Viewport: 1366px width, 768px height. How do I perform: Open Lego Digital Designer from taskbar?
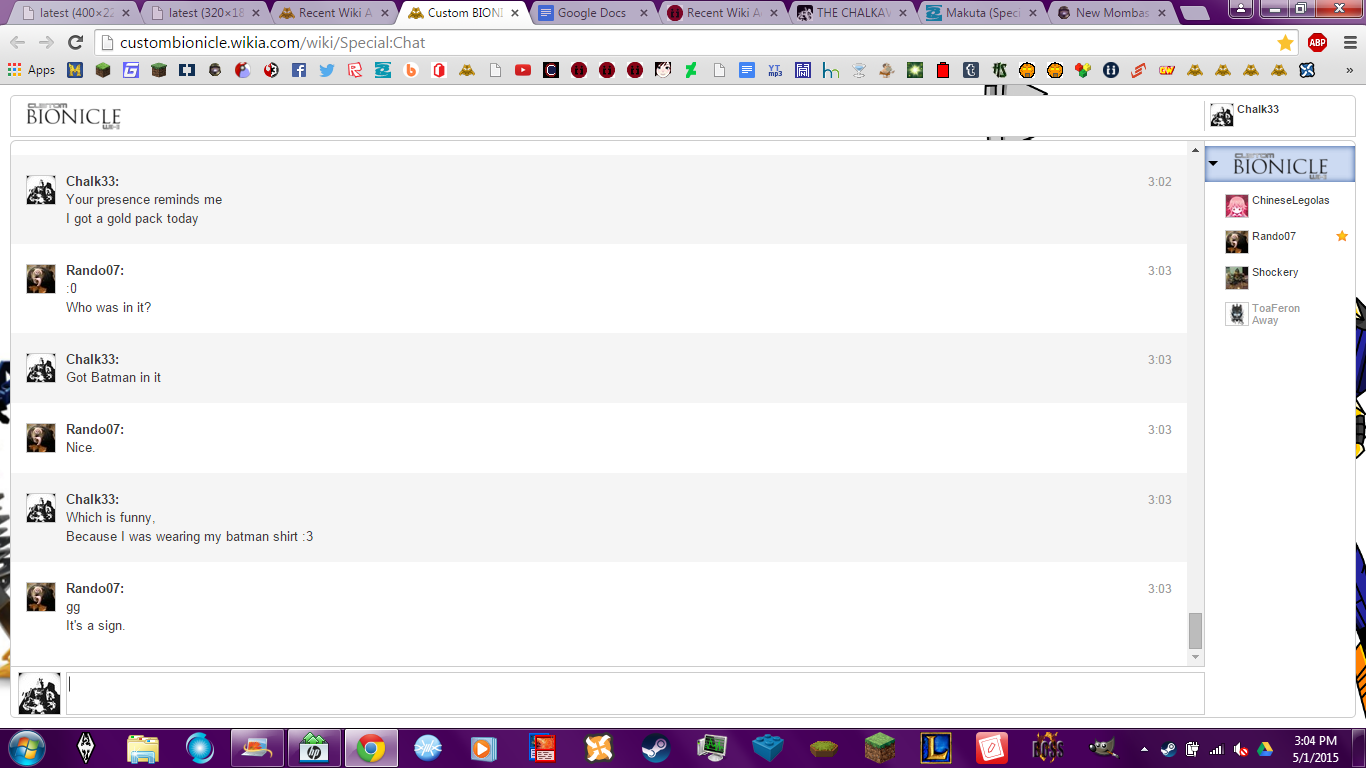pos(768,748)
